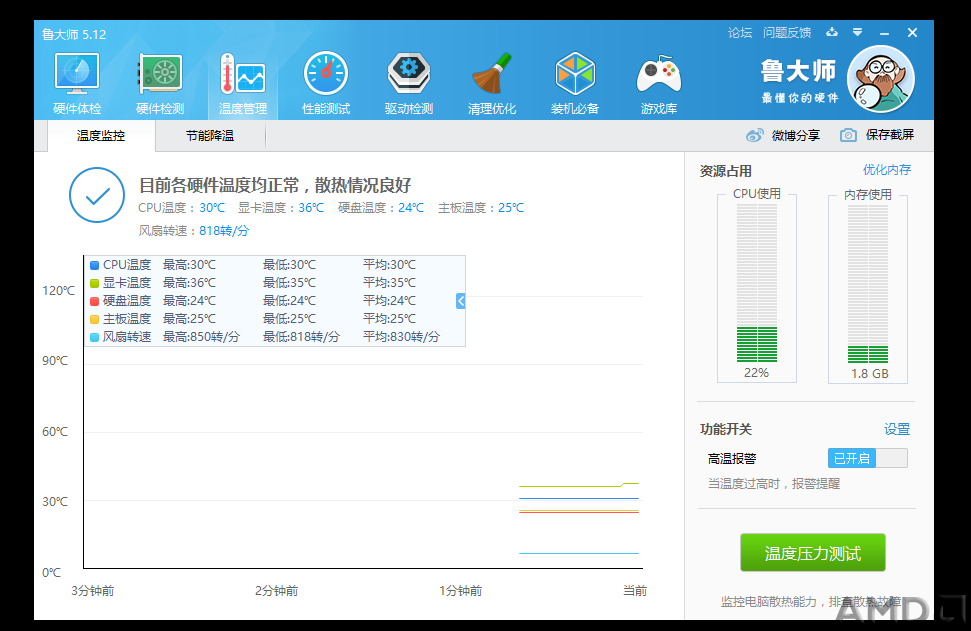Toggle the 风扇转速 cyan legend swatch
This screenshot has width=971, height=631.
click(95, 337)
